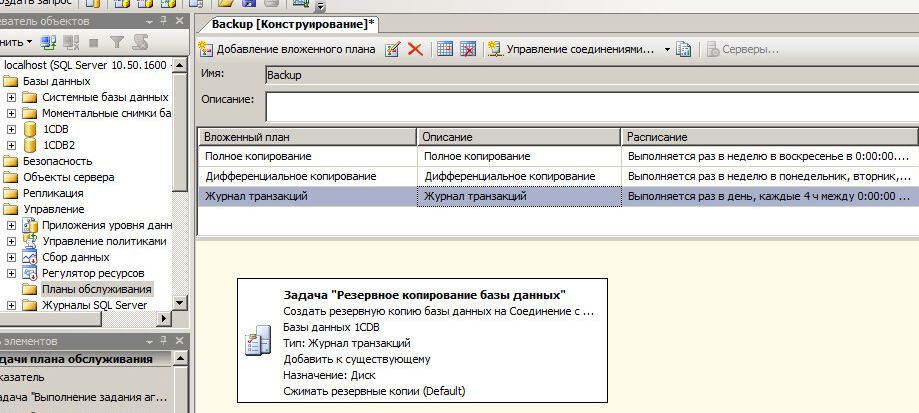Screen dimensions: 919x413
Task: Delete selected subplan with red X icon
Action: point(415,49)
